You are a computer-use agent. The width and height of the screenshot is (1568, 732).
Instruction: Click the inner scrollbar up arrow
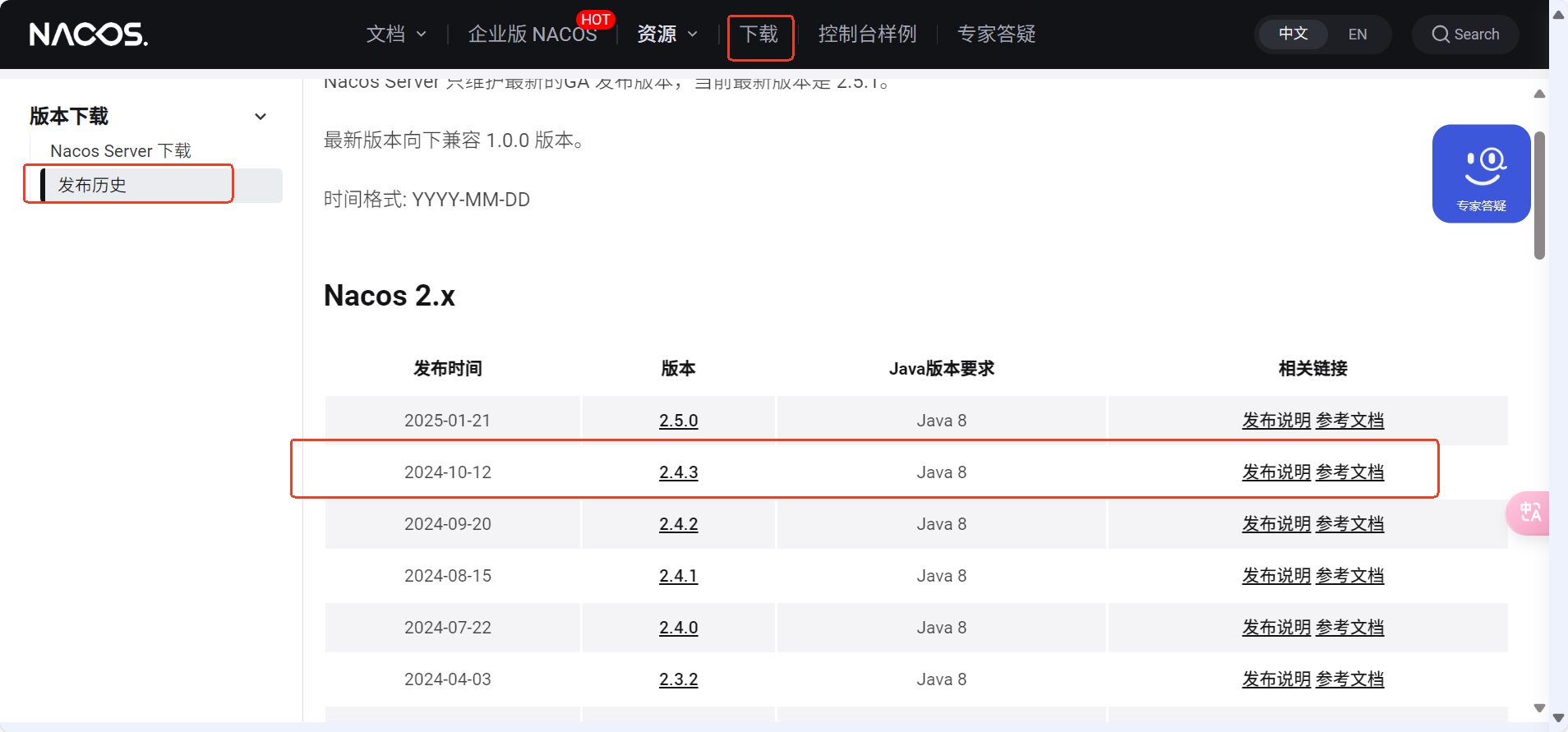(1539, 94)
